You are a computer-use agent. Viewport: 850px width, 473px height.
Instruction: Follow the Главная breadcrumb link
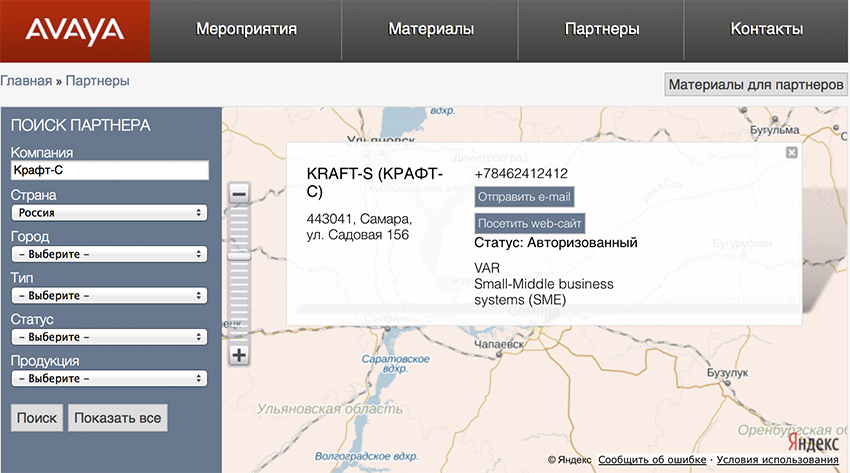[26, 81]
